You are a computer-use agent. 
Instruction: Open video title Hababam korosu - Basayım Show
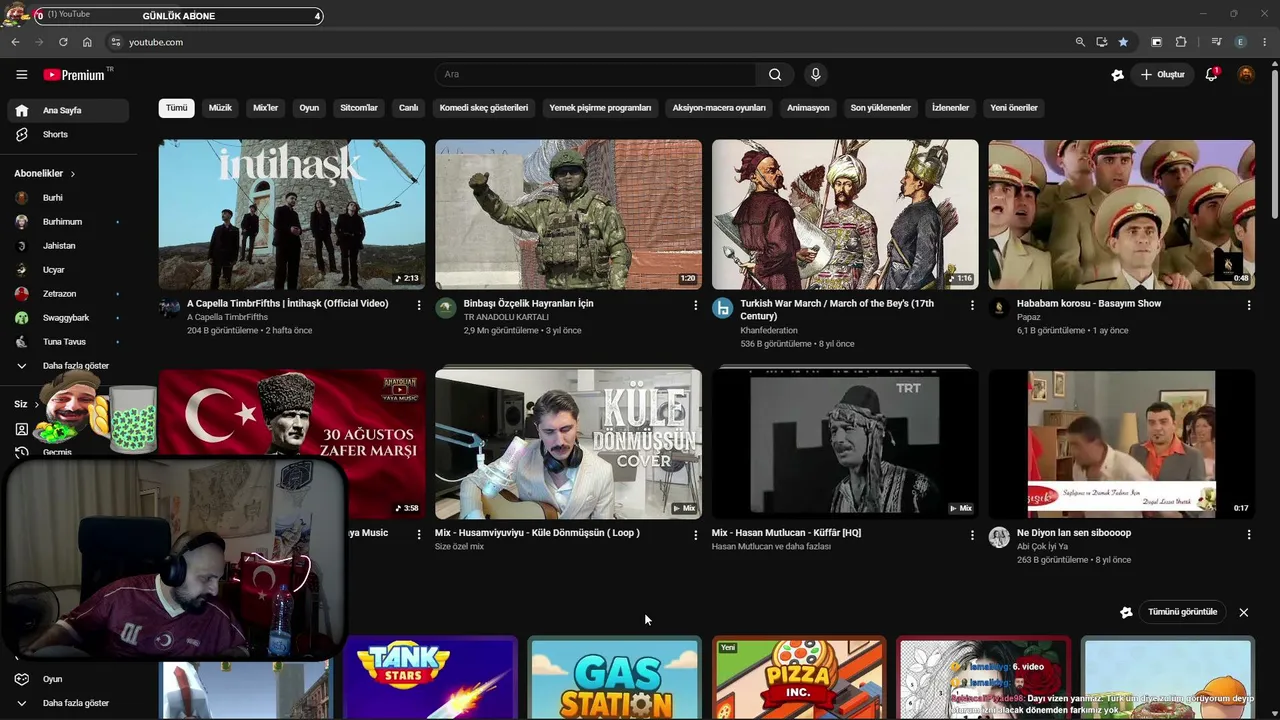1089,304
